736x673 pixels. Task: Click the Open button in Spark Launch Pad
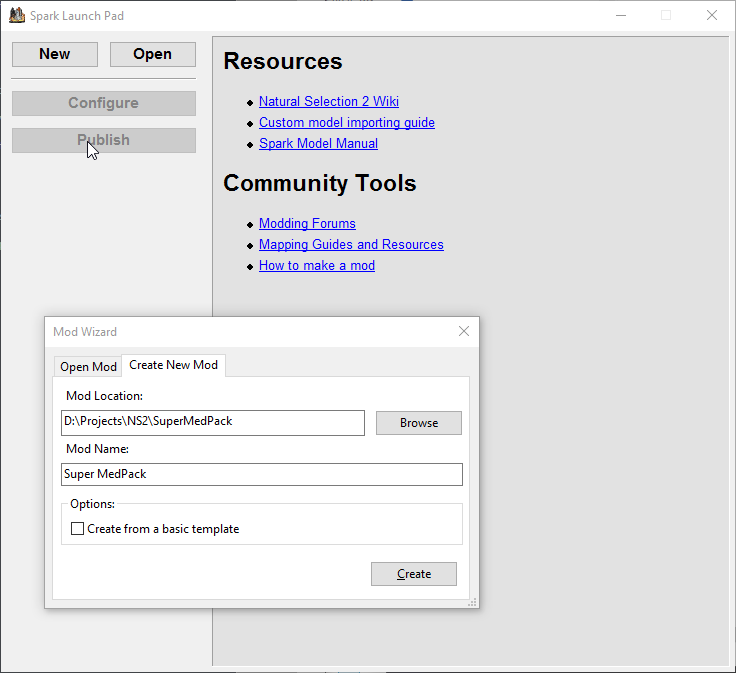[153, 54]
